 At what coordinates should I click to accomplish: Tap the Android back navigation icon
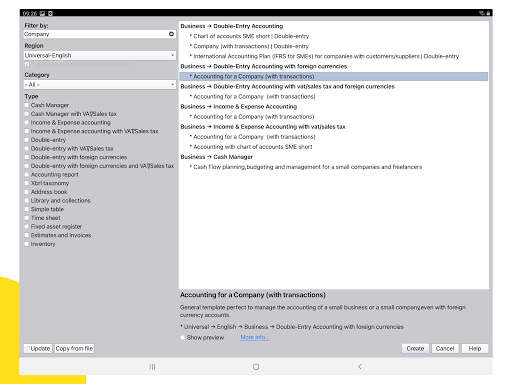[360, 367]
